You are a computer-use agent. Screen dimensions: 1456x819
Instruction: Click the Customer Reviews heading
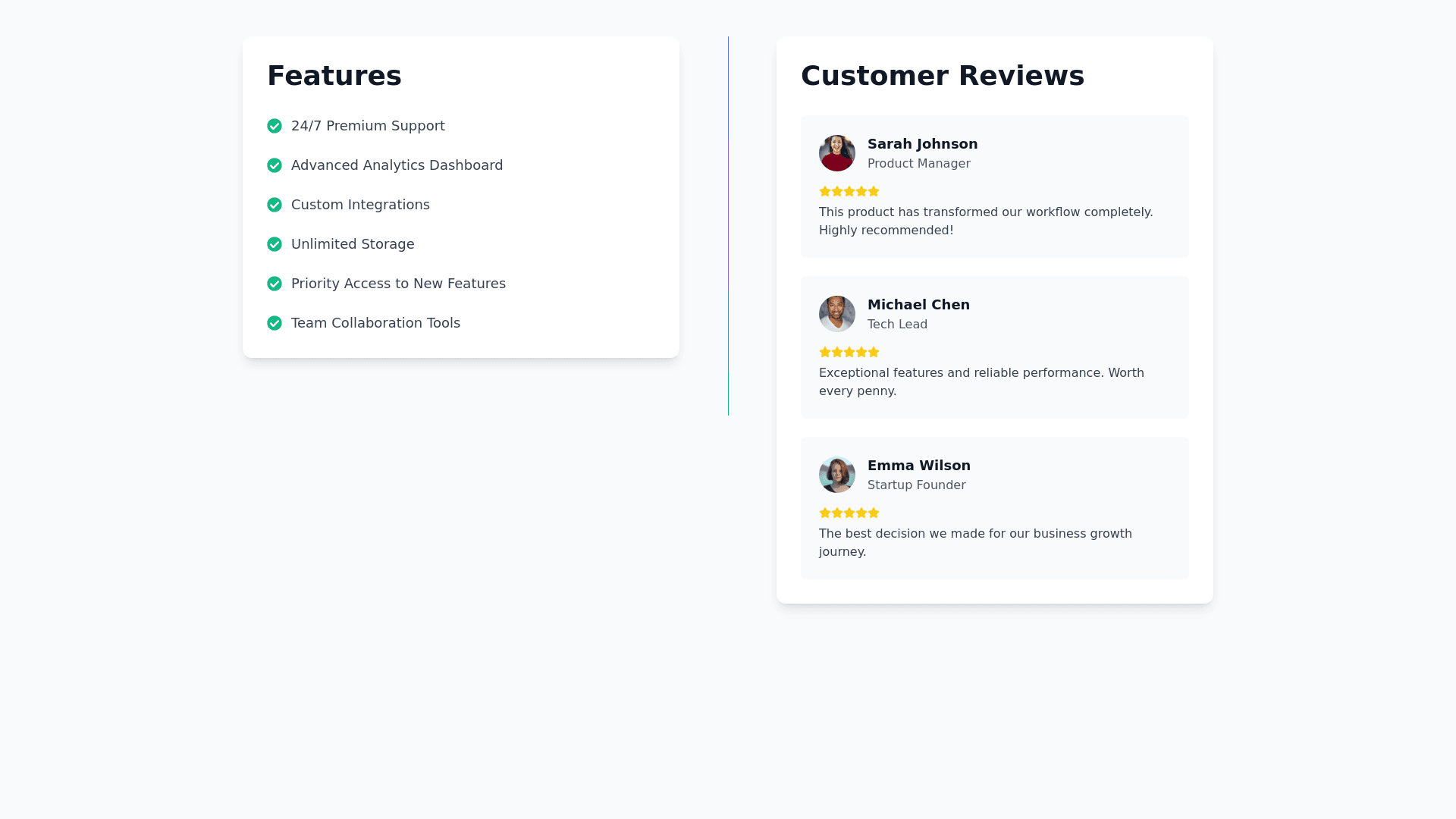point(942,76)
